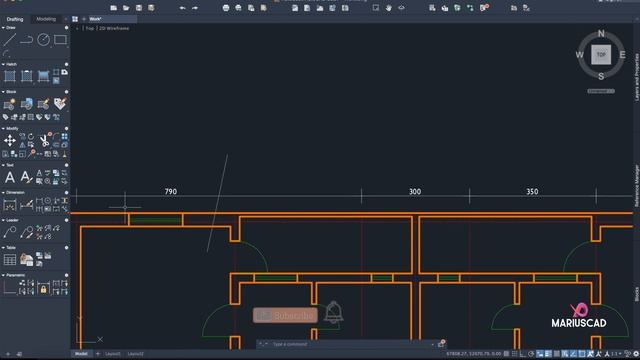Select the Aligned Dimension tool
The image size is (640, 360).
[27, 204]
